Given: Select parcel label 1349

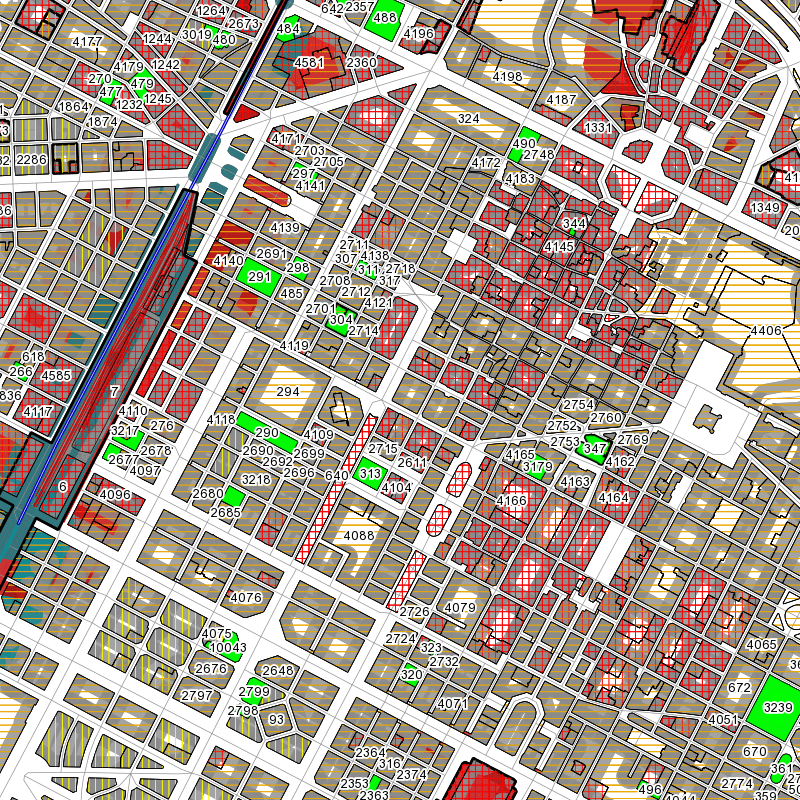Looking at the screenshot, I should click(x=765, y=208).
